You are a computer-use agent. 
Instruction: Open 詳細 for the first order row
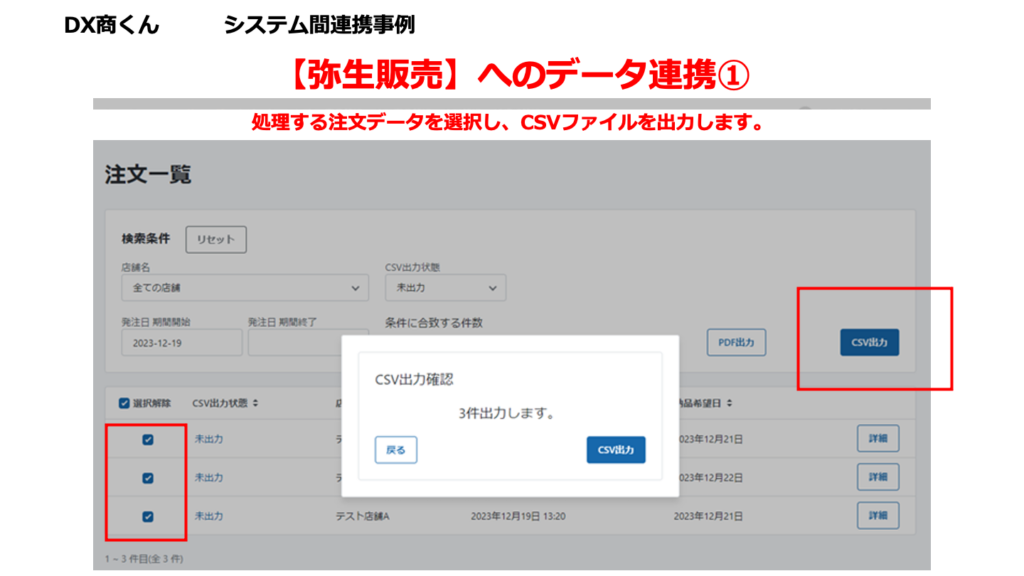tap(877, 439)
